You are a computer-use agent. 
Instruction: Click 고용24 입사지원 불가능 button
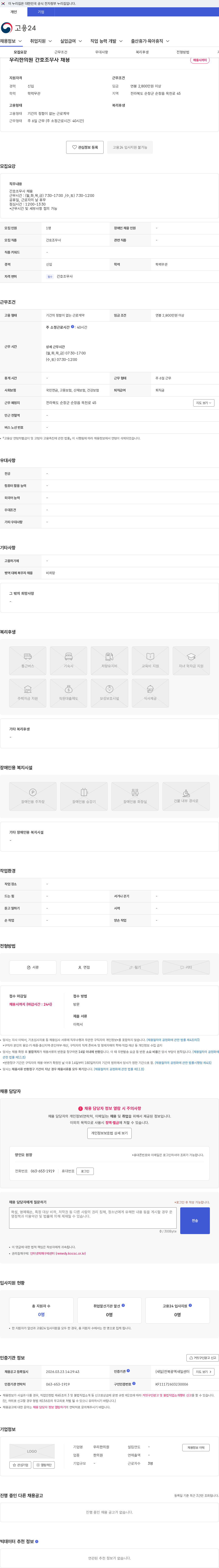[x=130, y=147]
